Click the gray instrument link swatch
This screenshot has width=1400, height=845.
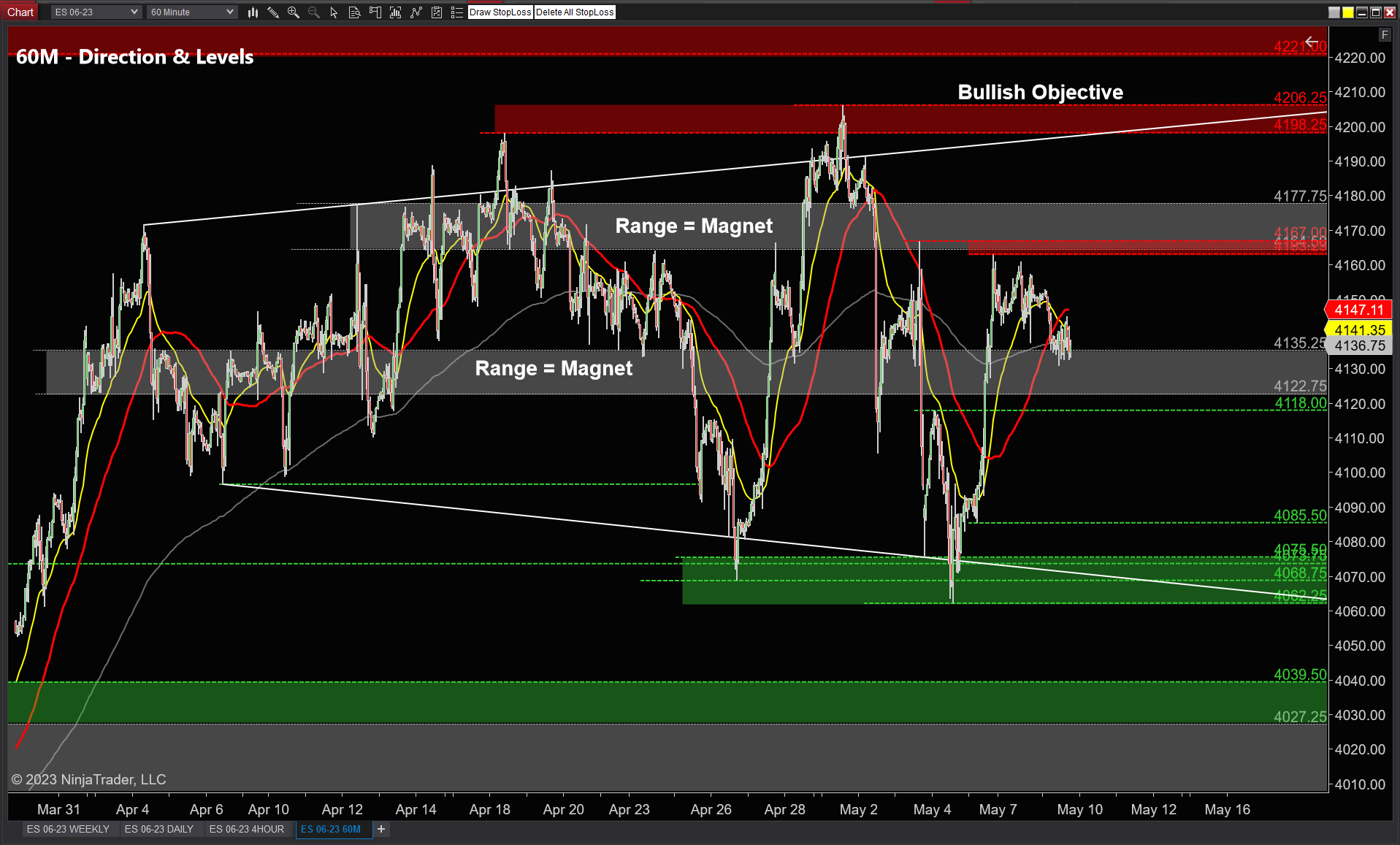pyautogui.click(x=1334, y=12)
